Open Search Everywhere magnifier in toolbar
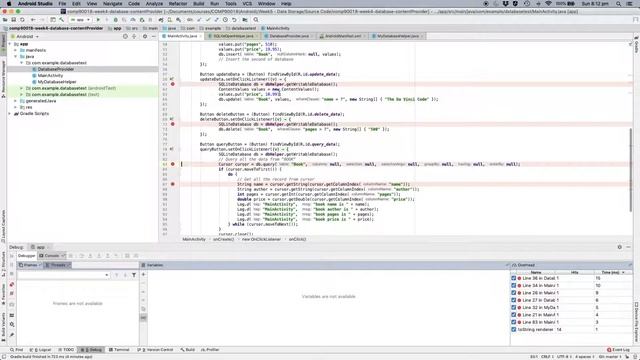Viewport: 640px width, 360px height. (256, 20)
